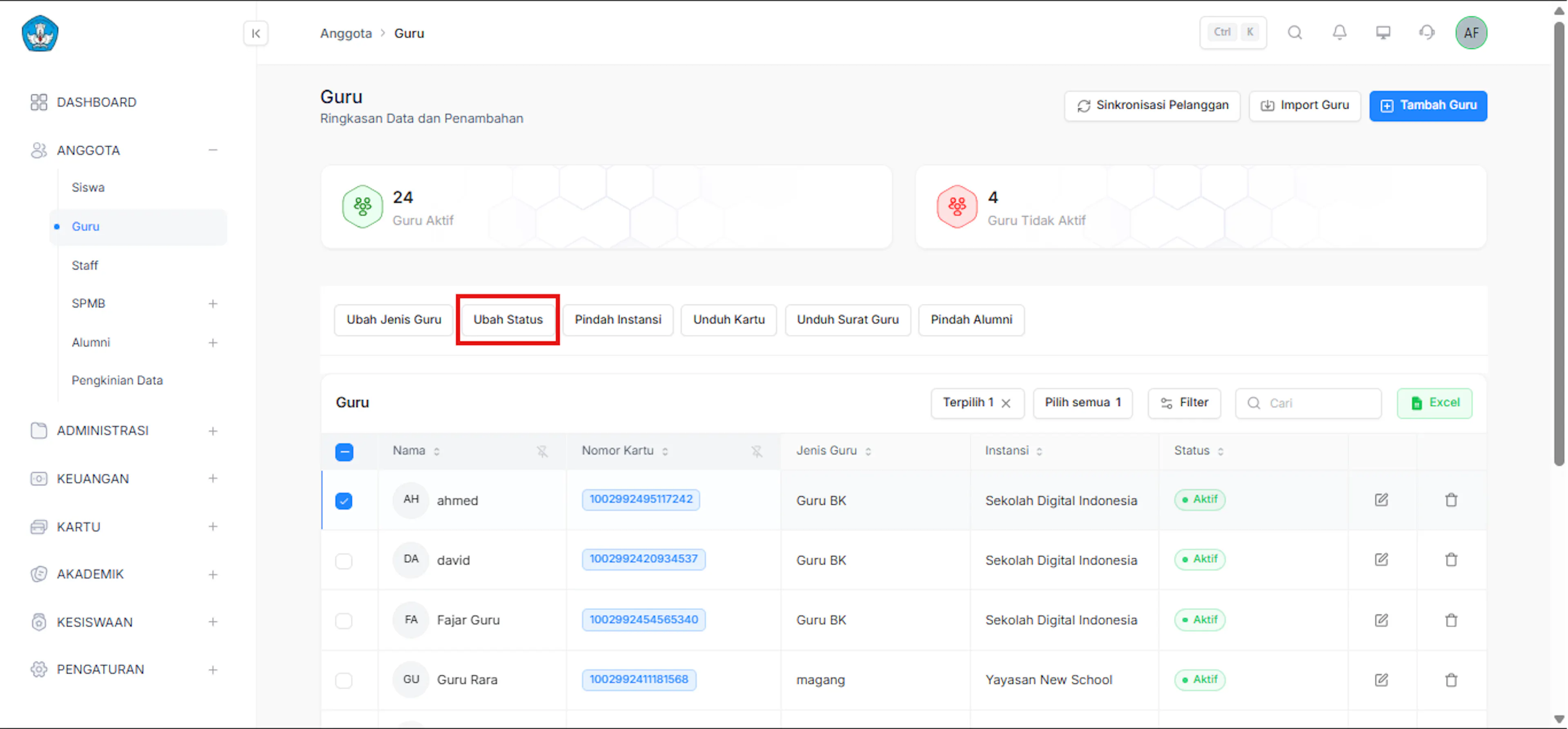
Task: Expand the AKADEMIK section
Action: [212, 574]
